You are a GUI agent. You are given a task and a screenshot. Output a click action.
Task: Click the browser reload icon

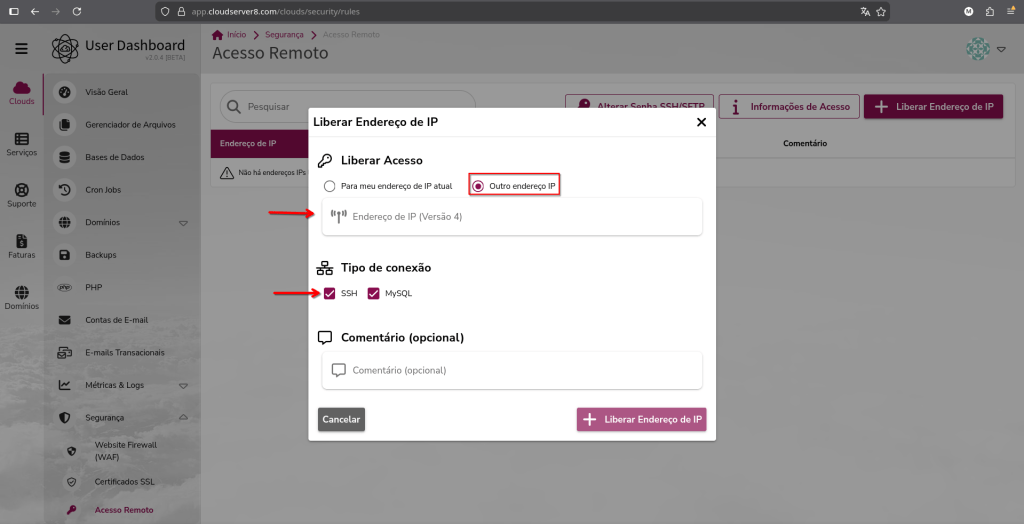click(77, 11)
